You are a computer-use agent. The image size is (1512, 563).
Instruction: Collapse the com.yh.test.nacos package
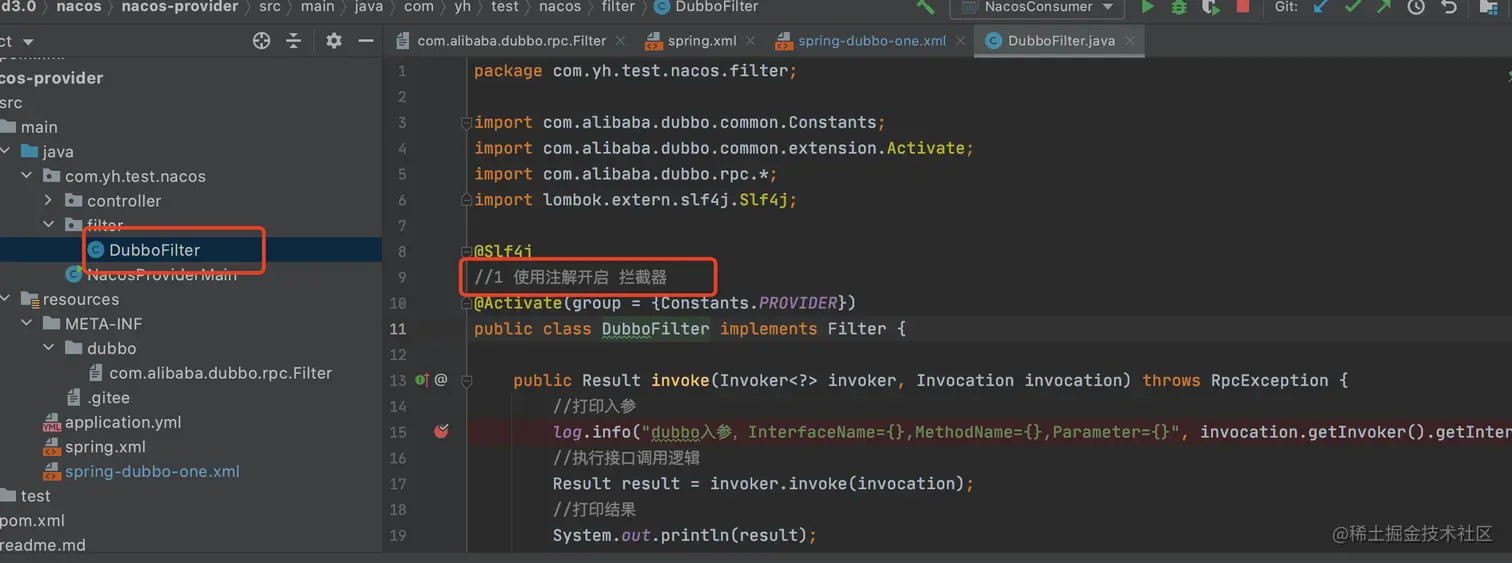[27, 176]
